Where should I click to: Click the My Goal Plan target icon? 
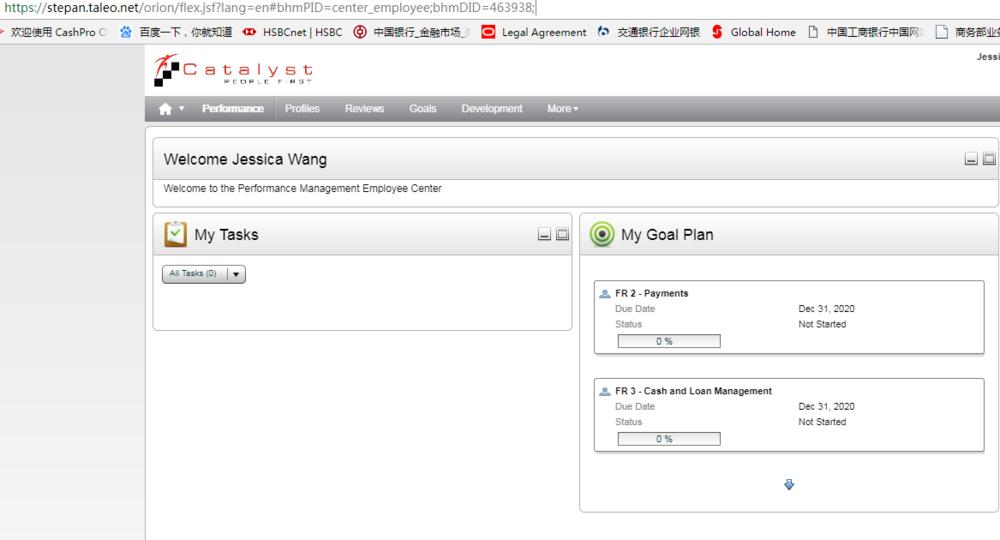[x=601, y=234]
